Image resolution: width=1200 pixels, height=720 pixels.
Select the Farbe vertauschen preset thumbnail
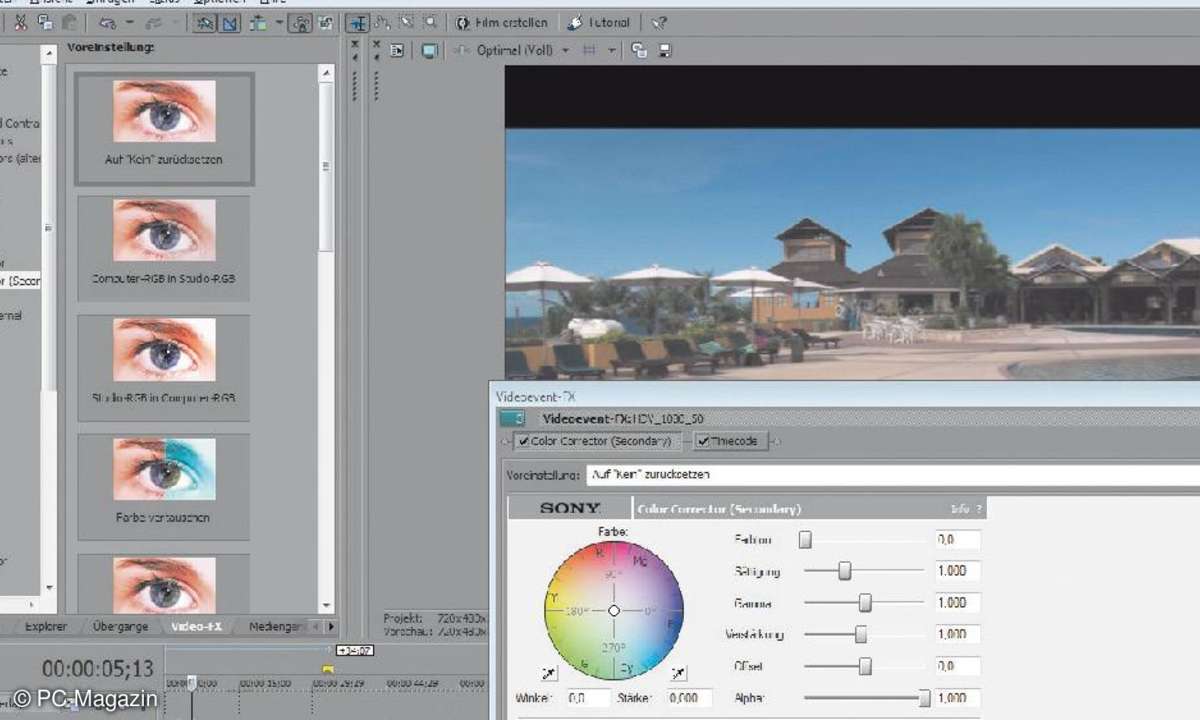pos(164,487)
